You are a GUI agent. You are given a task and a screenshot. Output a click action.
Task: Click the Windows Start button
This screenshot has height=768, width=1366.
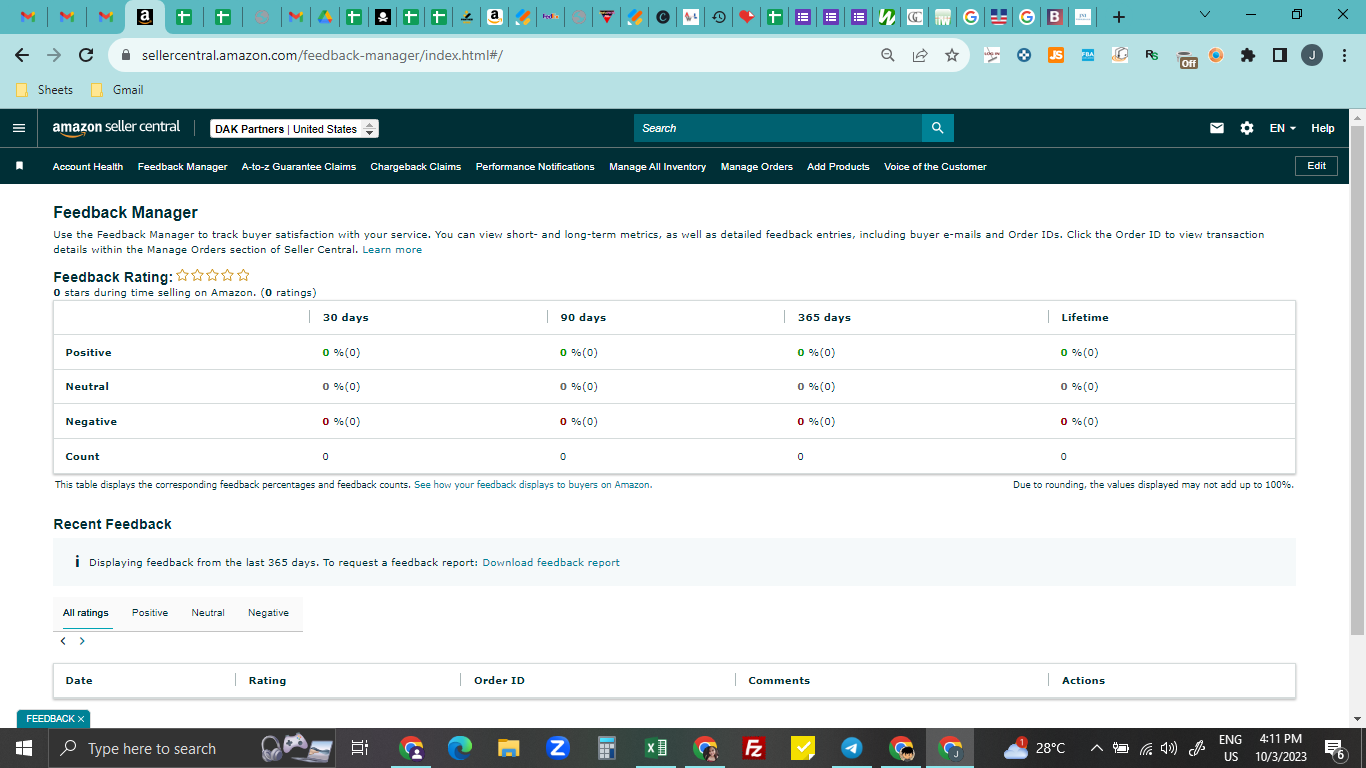pyautogui.click(x=23, y=748)
